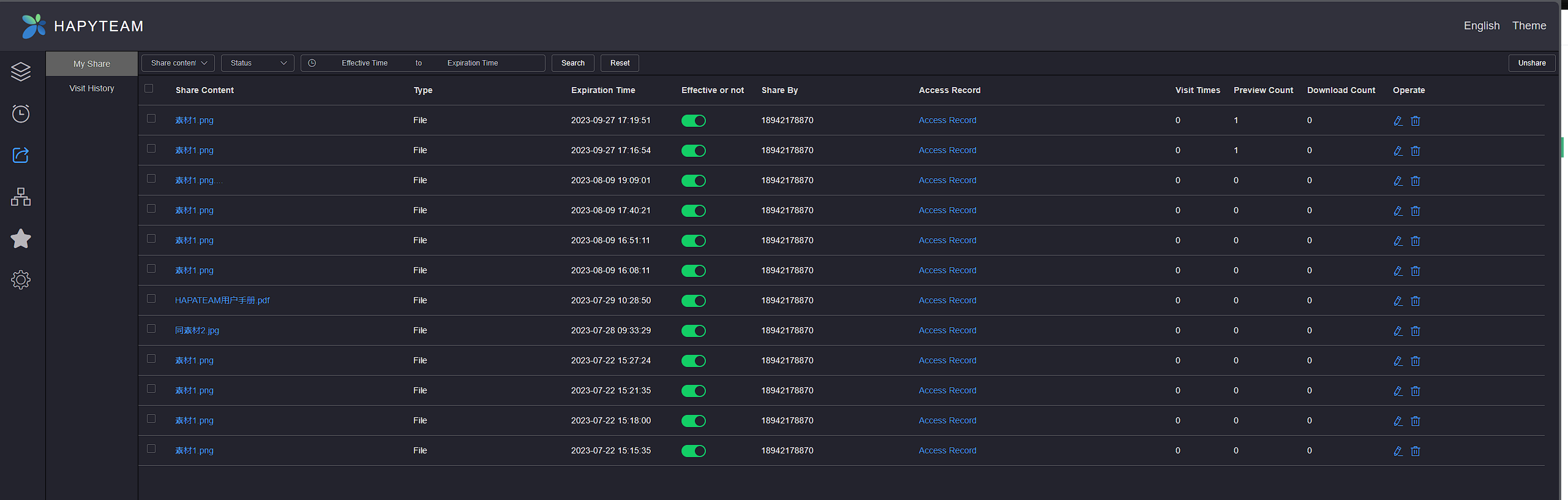Screen dimensions: 1568x500
Task: Open the layers icon in the left sidebar
Action: tap(21, 72)
